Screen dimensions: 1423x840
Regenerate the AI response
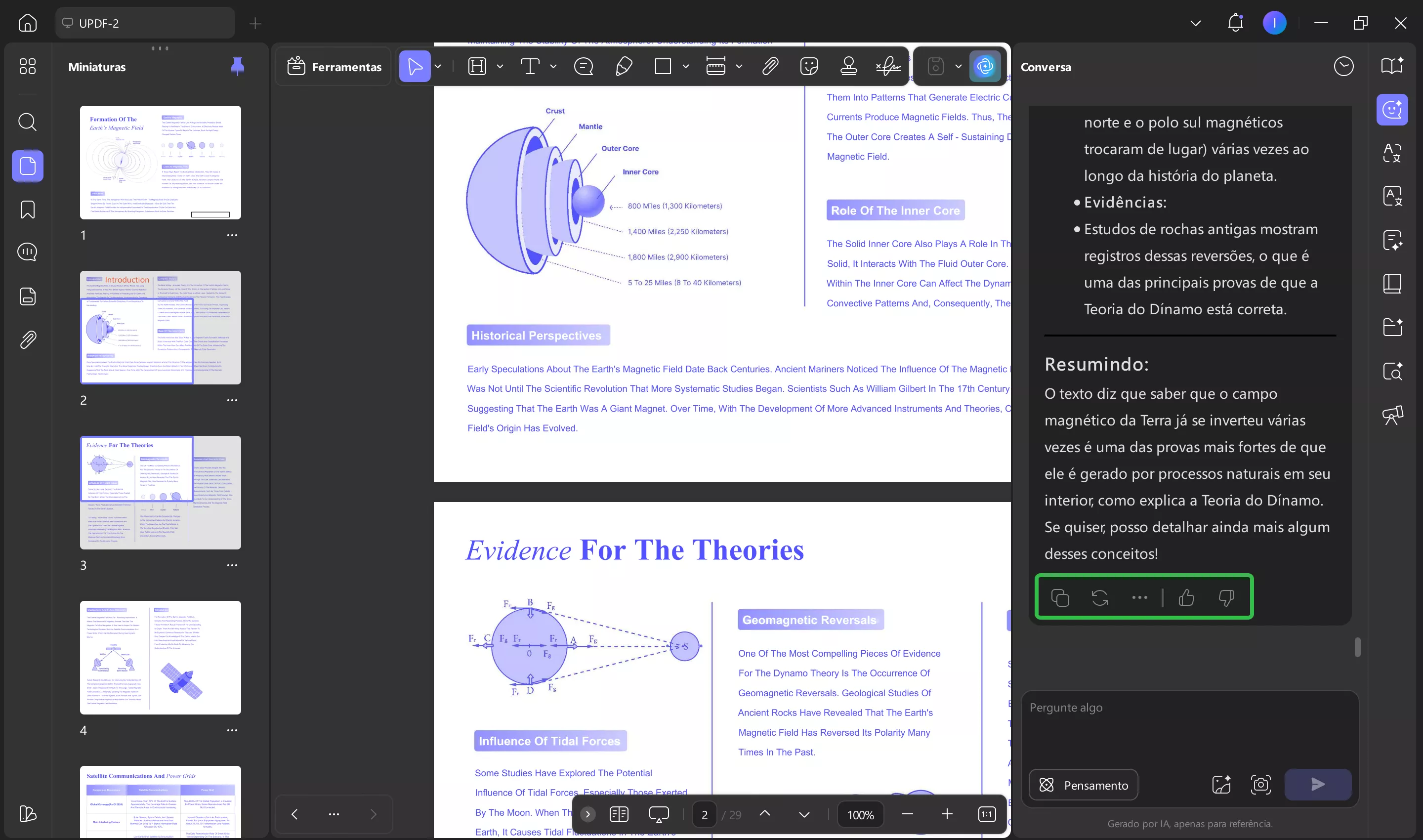pos(1099,598)
